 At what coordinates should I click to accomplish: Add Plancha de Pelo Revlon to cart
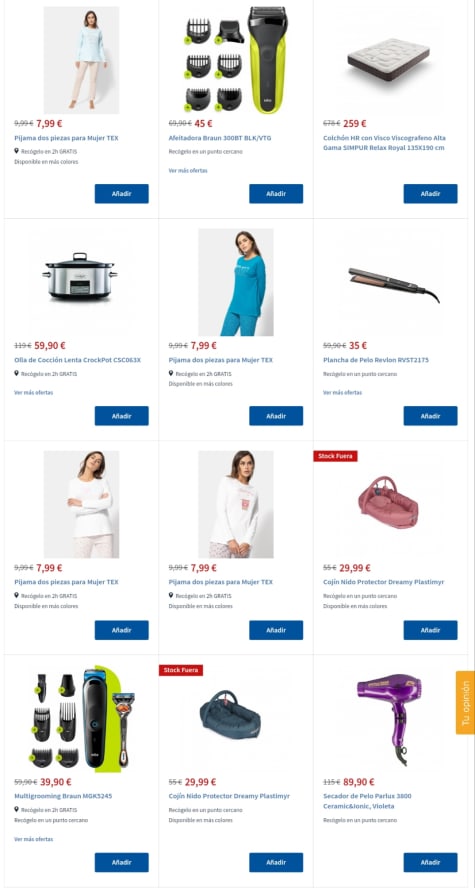click(430, 416)
